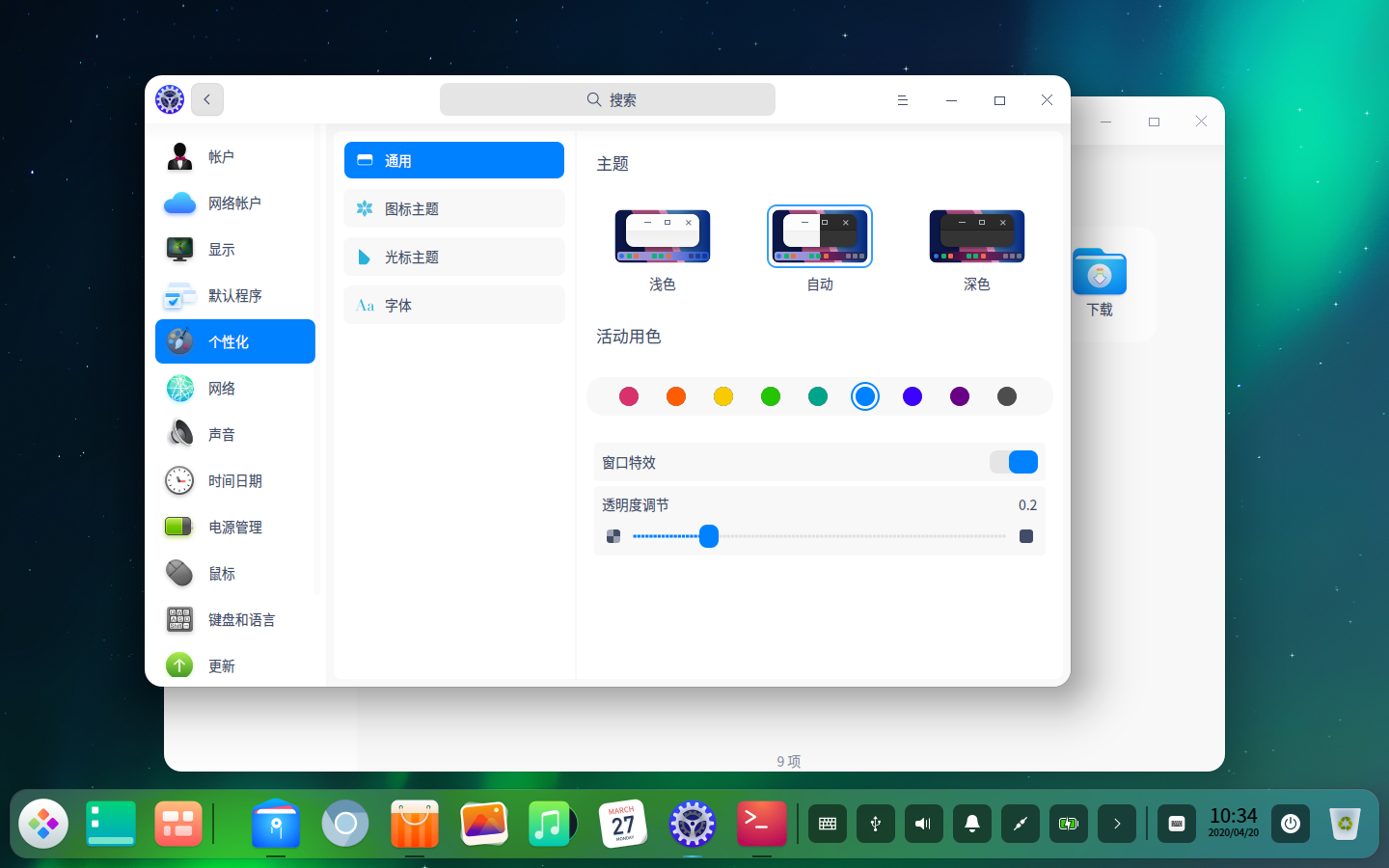Open the 网络帐户 cloud icon

click(179, 203)
